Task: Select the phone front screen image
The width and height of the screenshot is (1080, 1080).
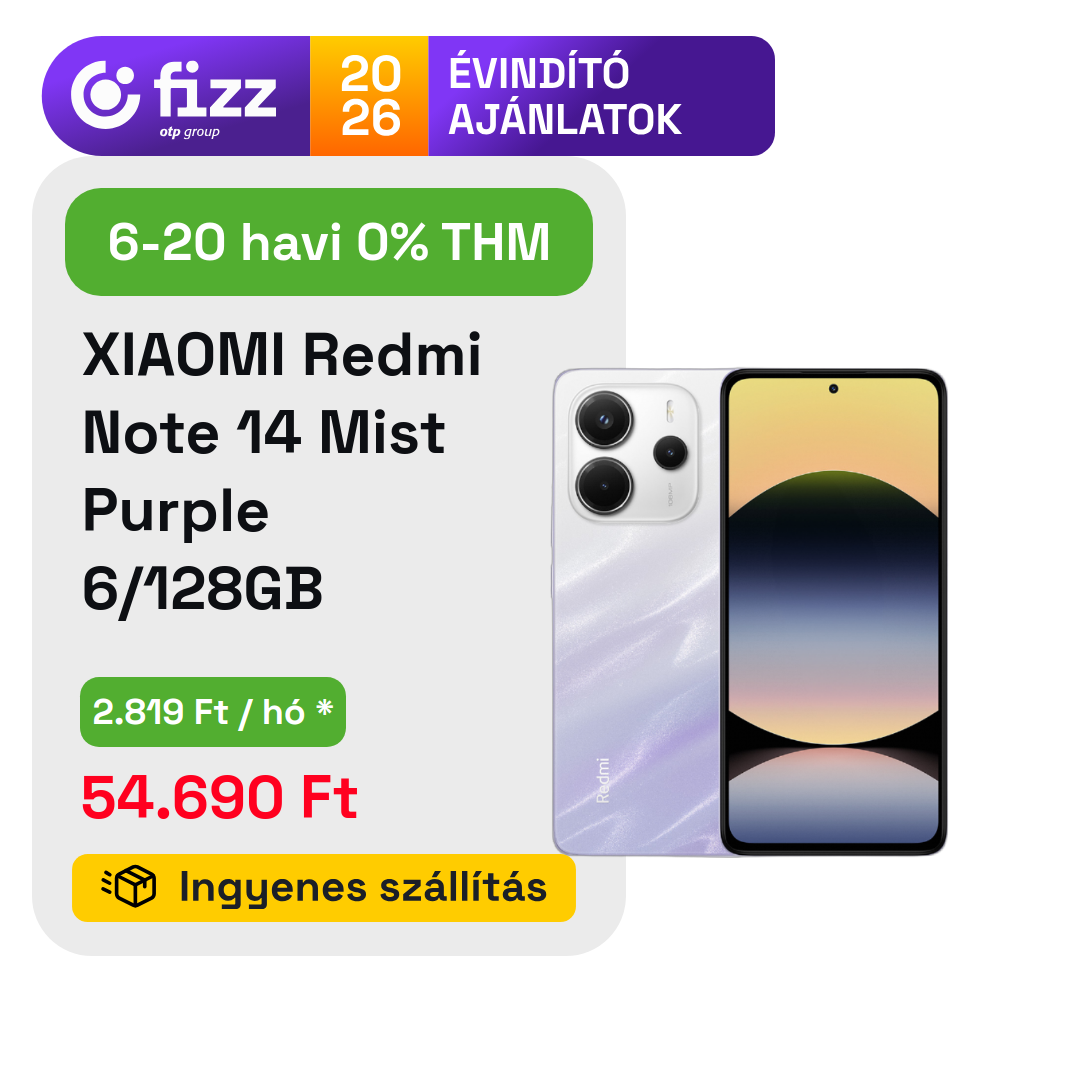Action: (x=833, y=612)
